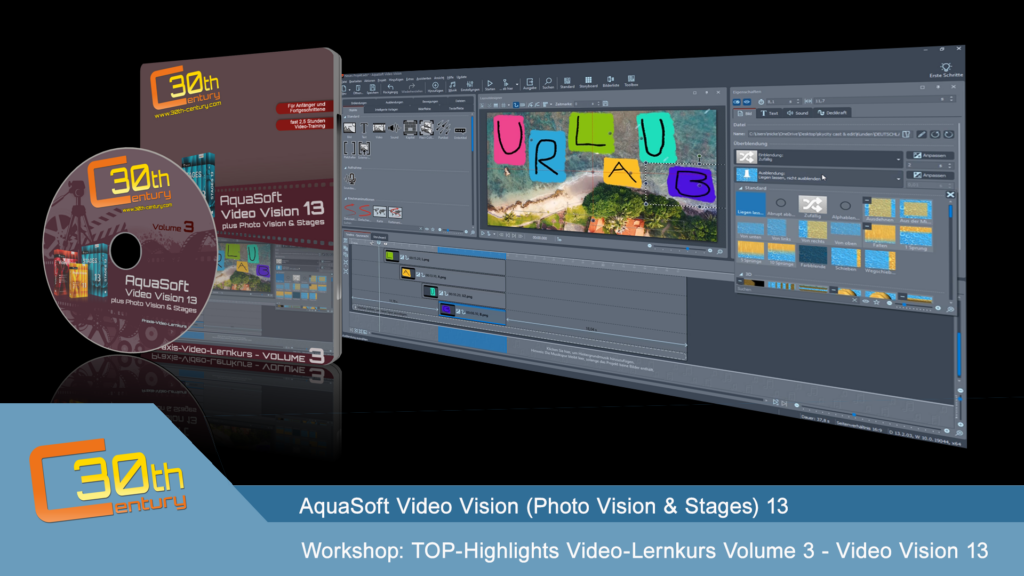Toggle second blue eye button in Eigenschaften
This screenshot has width=1024, height=576.
(x=747, y=102)
